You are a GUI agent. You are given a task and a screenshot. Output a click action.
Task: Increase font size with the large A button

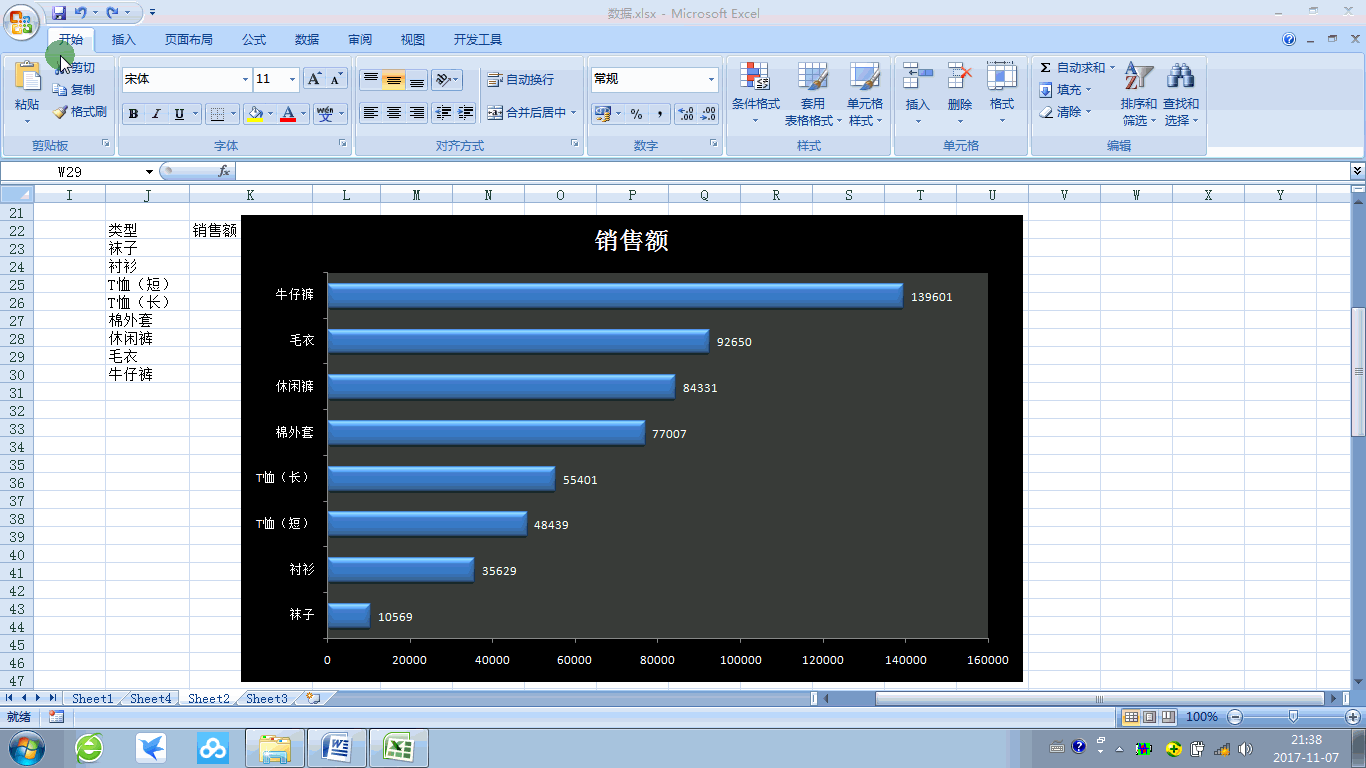point(314,79)
